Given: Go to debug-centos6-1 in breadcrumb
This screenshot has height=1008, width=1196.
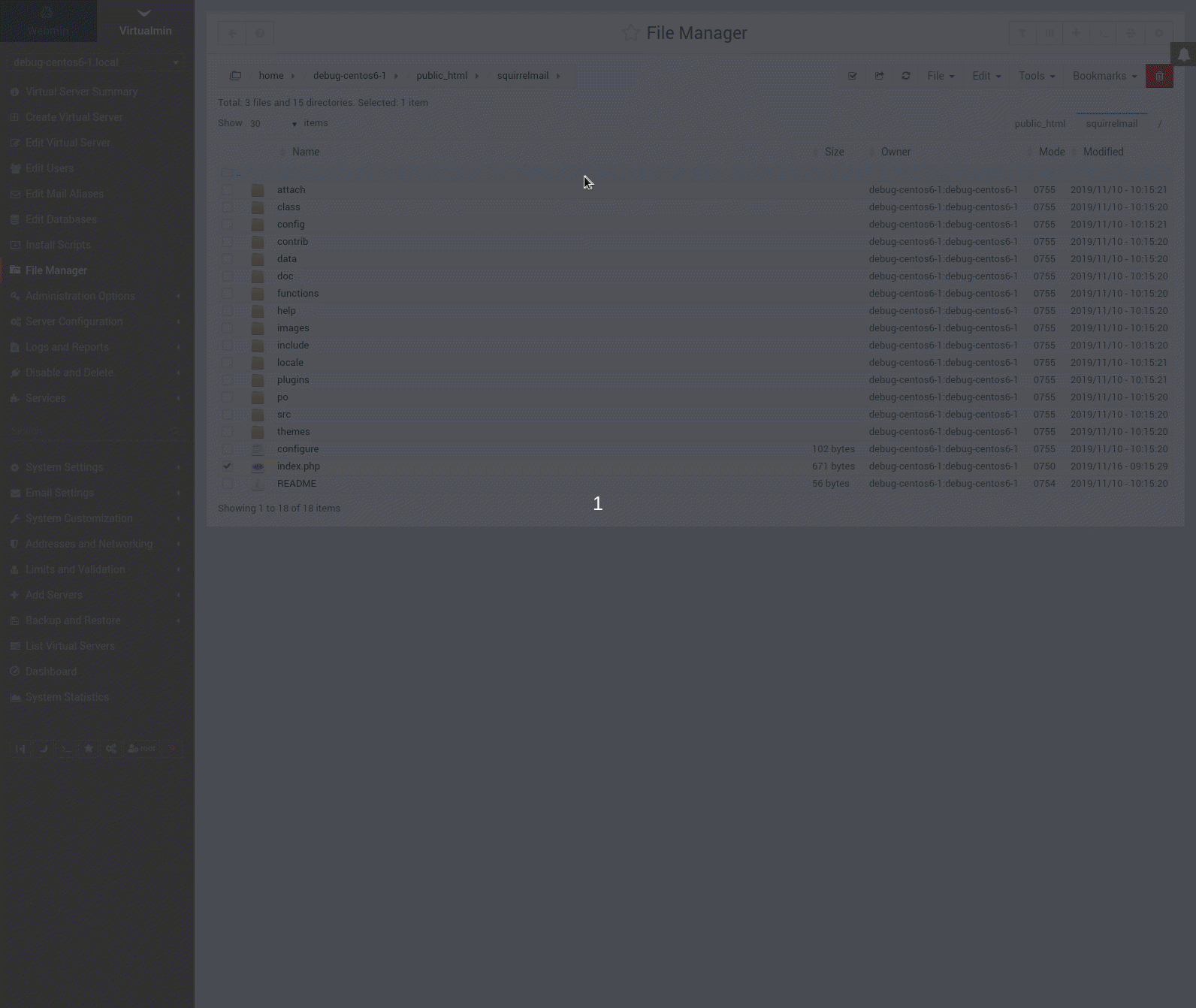Looking at the screenshot, I should click(349, 76).
